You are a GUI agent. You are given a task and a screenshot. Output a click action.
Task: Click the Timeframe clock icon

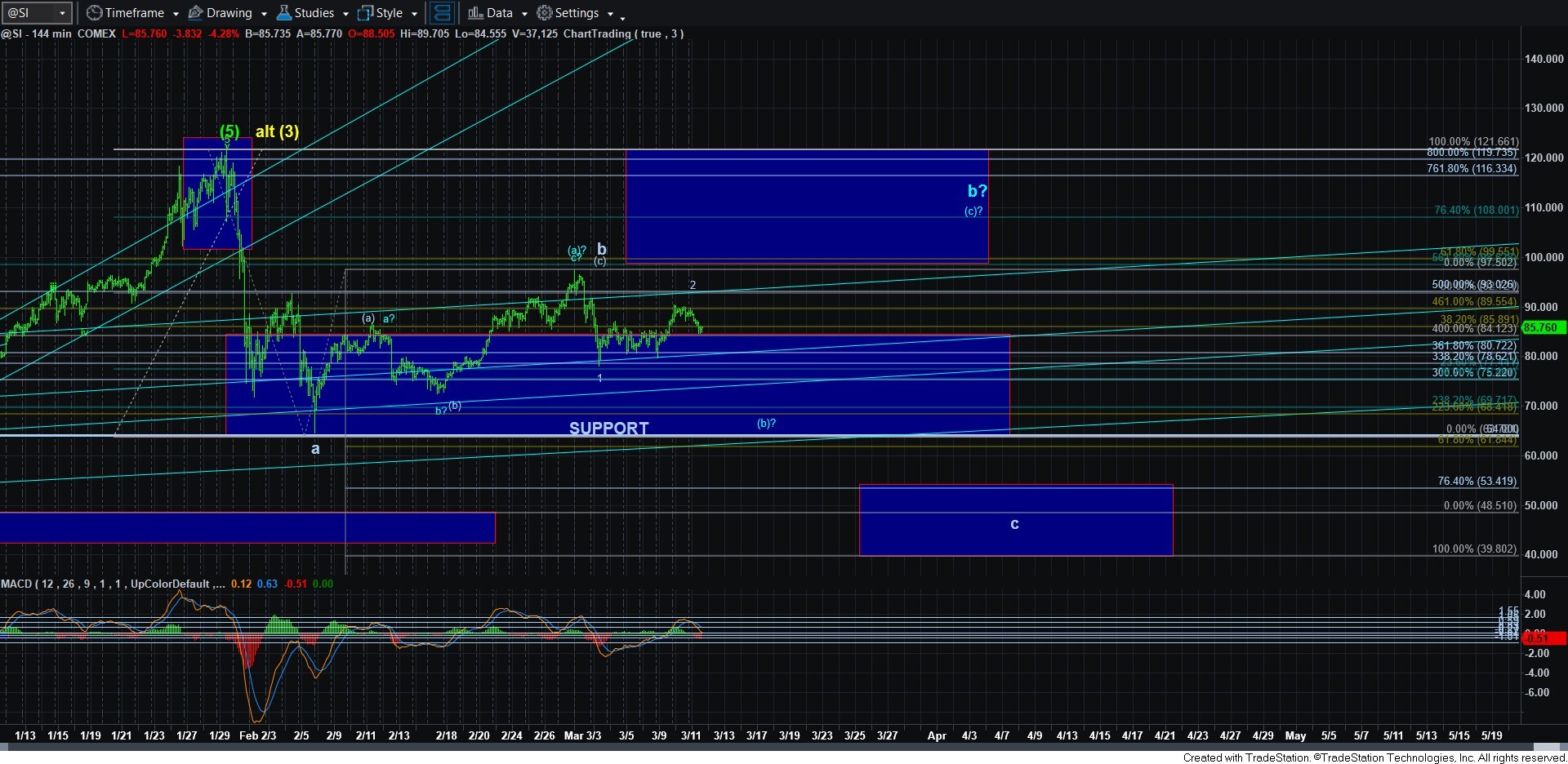(x=95, y=13)
